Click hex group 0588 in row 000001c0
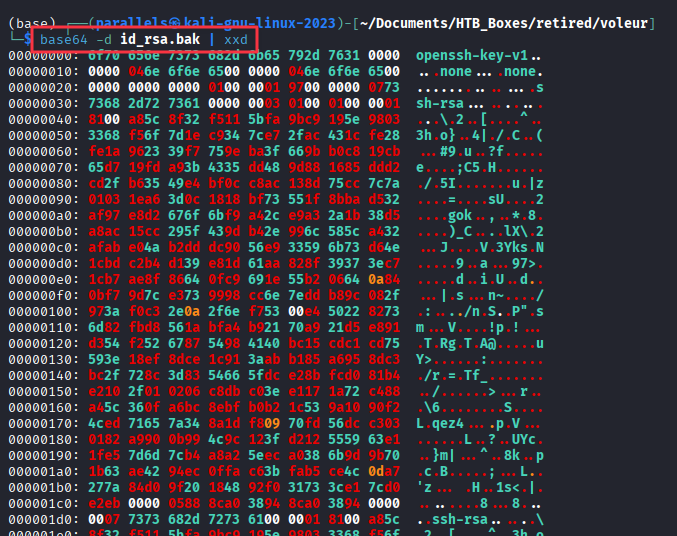This screenshot has height=536, width=677. point(184,503)
